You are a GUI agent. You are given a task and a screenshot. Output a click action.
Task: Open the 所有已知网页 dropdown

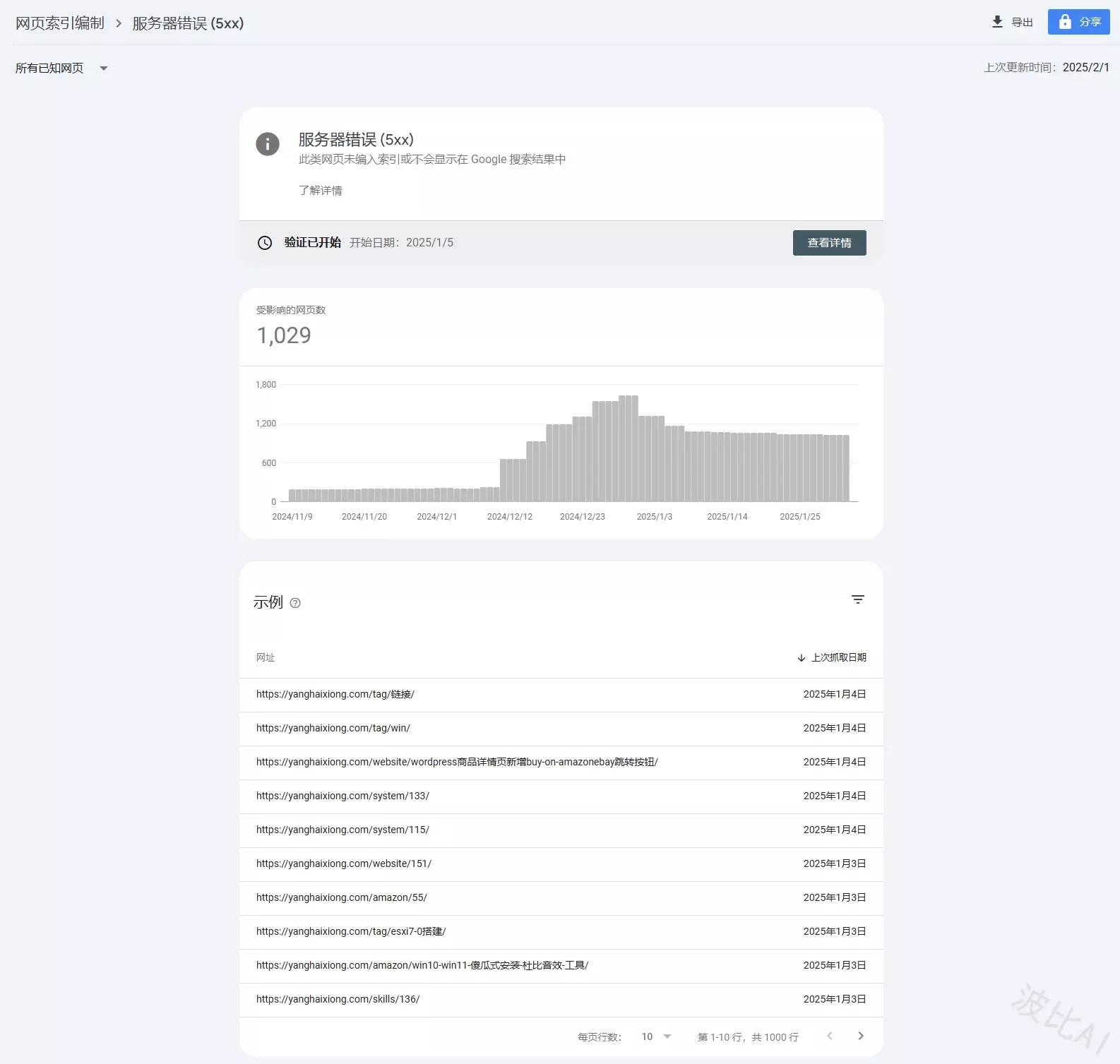(x=61, y=68)
